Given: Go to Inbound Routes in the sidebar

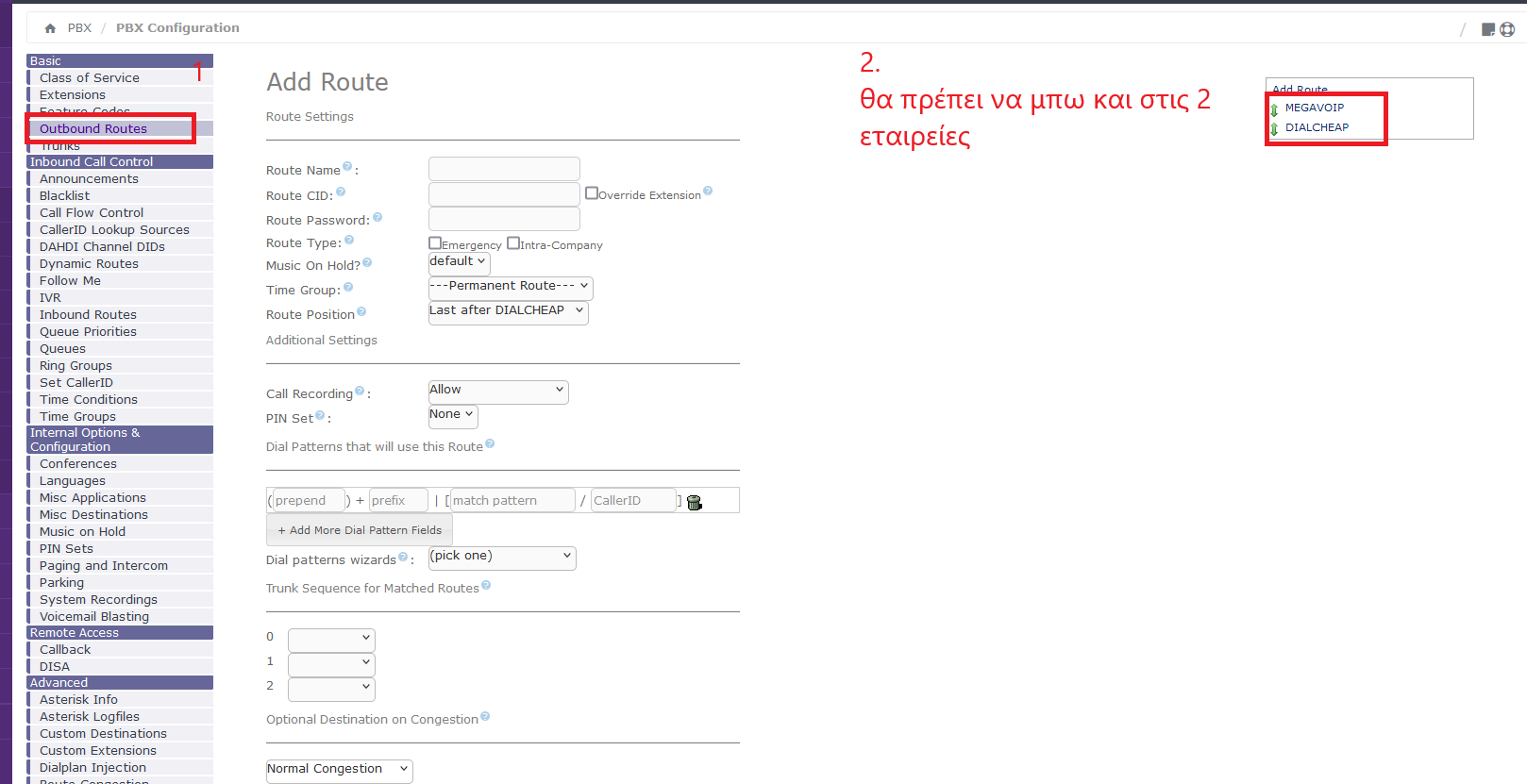Looking at the screenshot, I should [x=88, y=315].
